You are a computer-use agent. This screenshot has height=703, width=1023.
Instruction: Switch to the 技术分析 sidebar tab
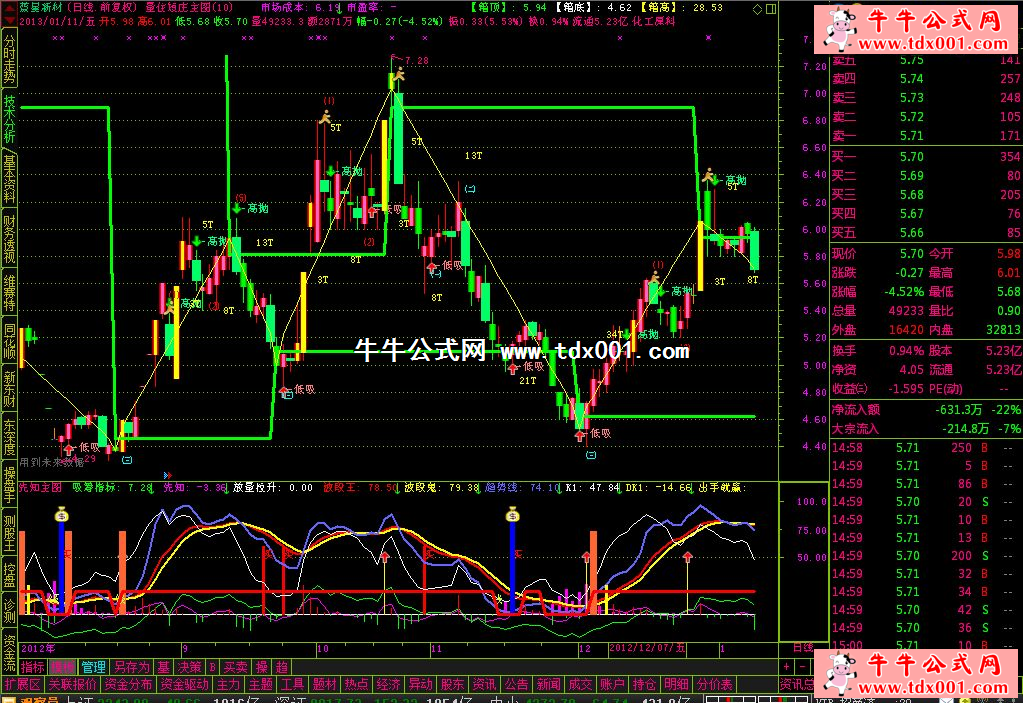point(9,119)
